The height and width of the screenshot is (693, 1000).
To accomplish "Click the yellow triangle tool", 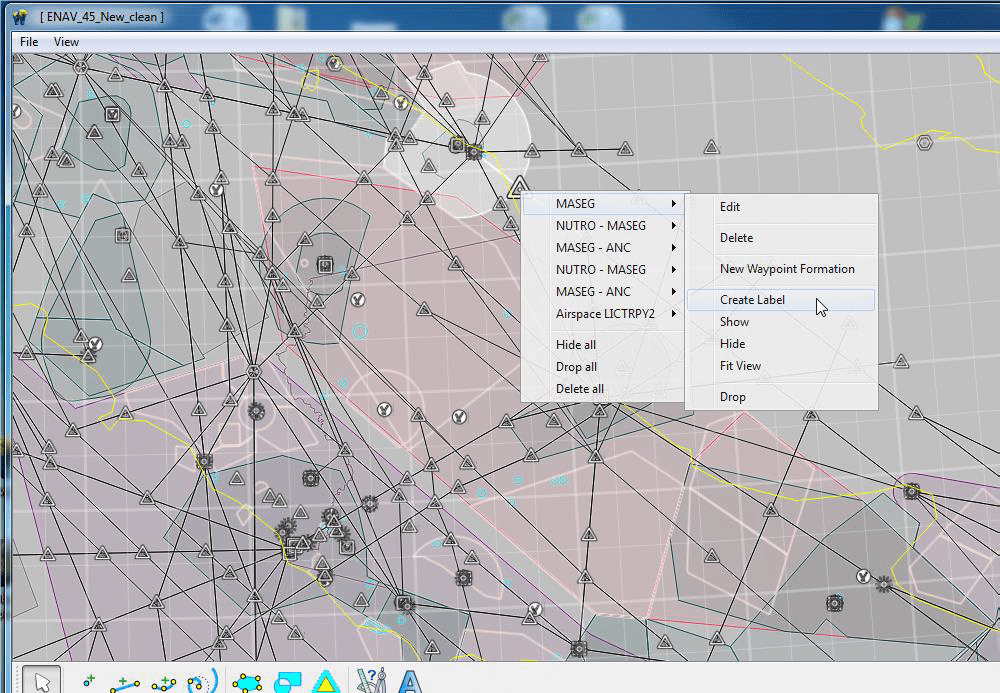I will [323, 682].
